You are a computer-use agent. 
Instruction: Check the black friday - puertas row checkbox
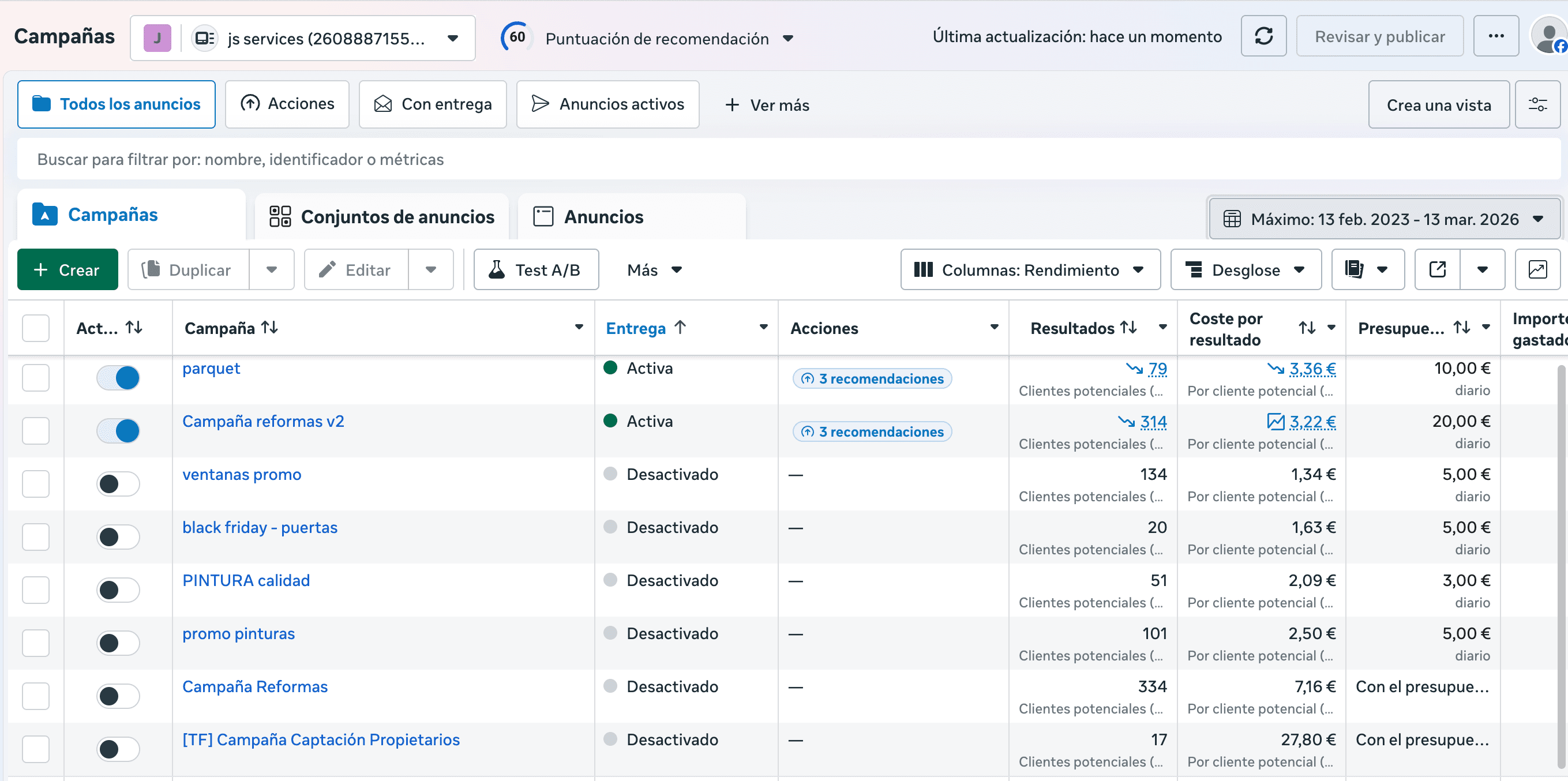[x=35, y=537]
